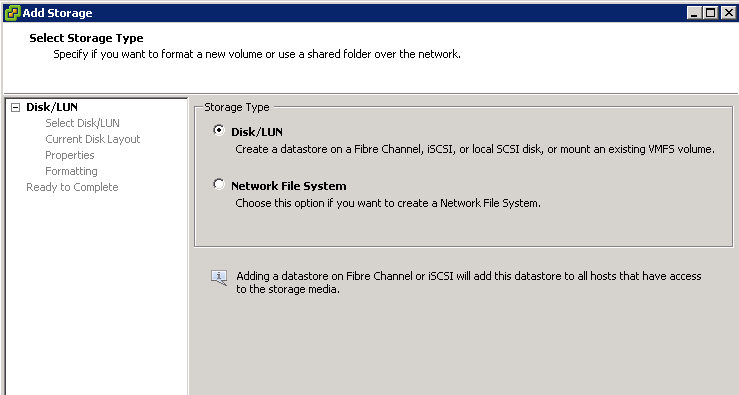This screenshot has width=739, height=395.
Task: Select the Disk/LUN radio button
Action: [219, 130]
